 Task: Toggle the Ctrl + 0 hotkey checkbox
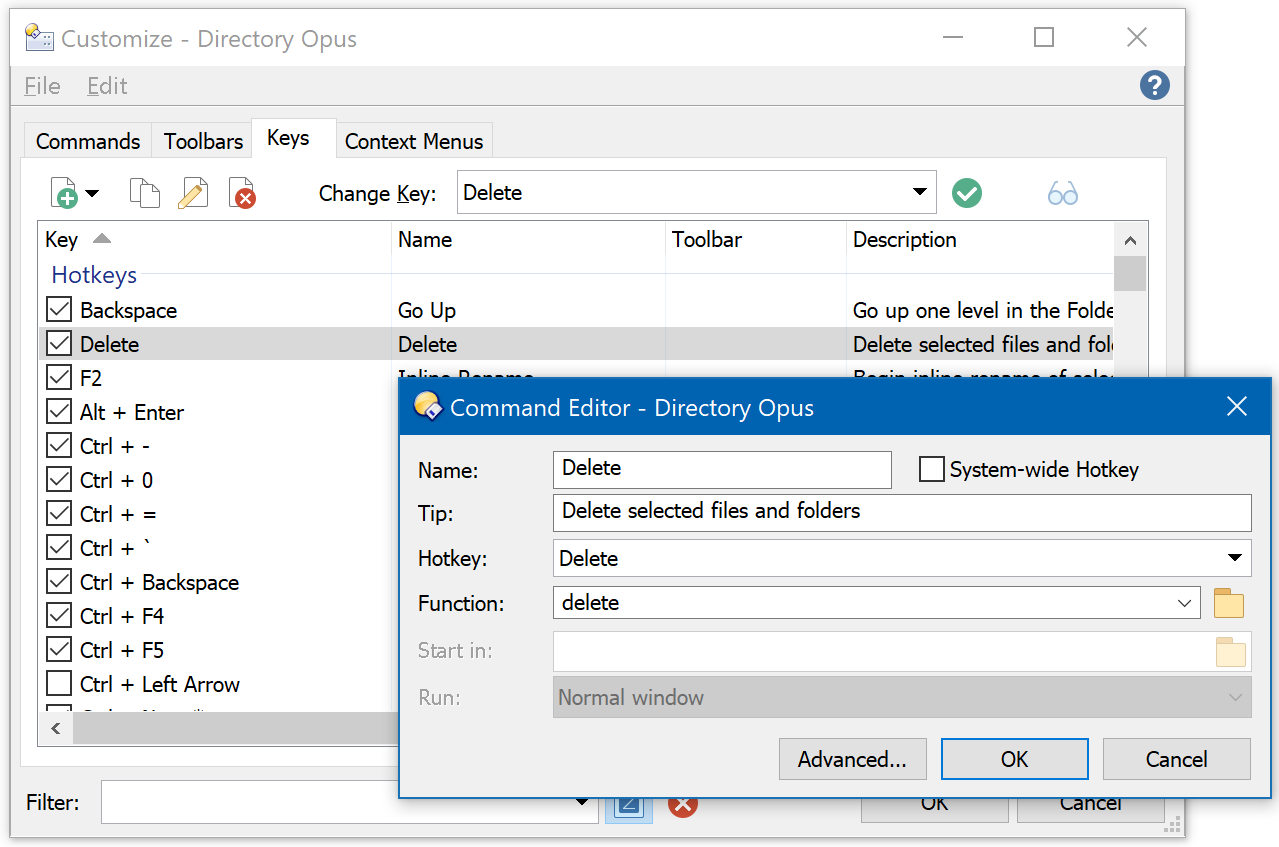(59, 480)
